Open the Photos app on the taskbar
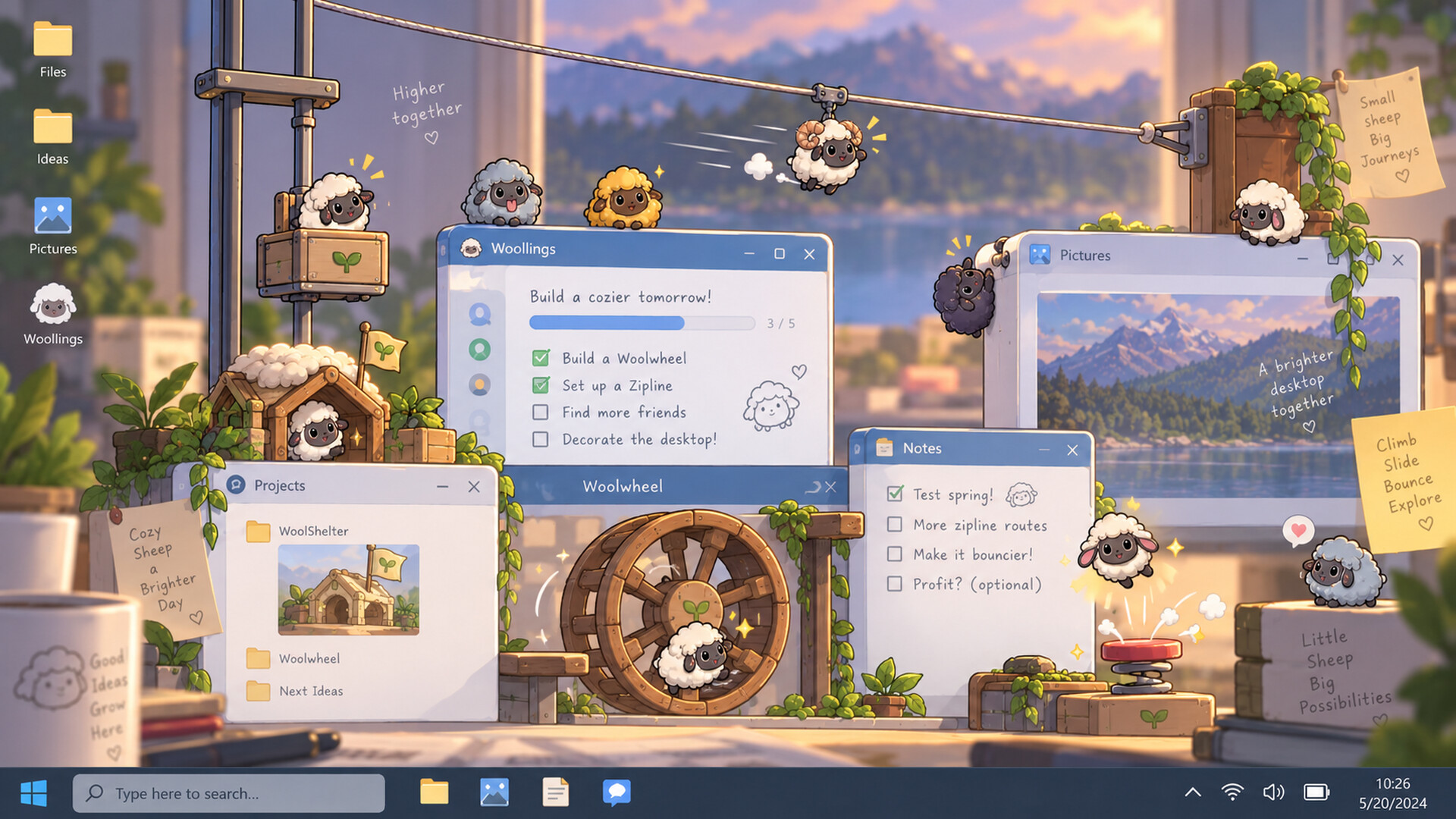The image size is (1456, 819). [494, 792]
